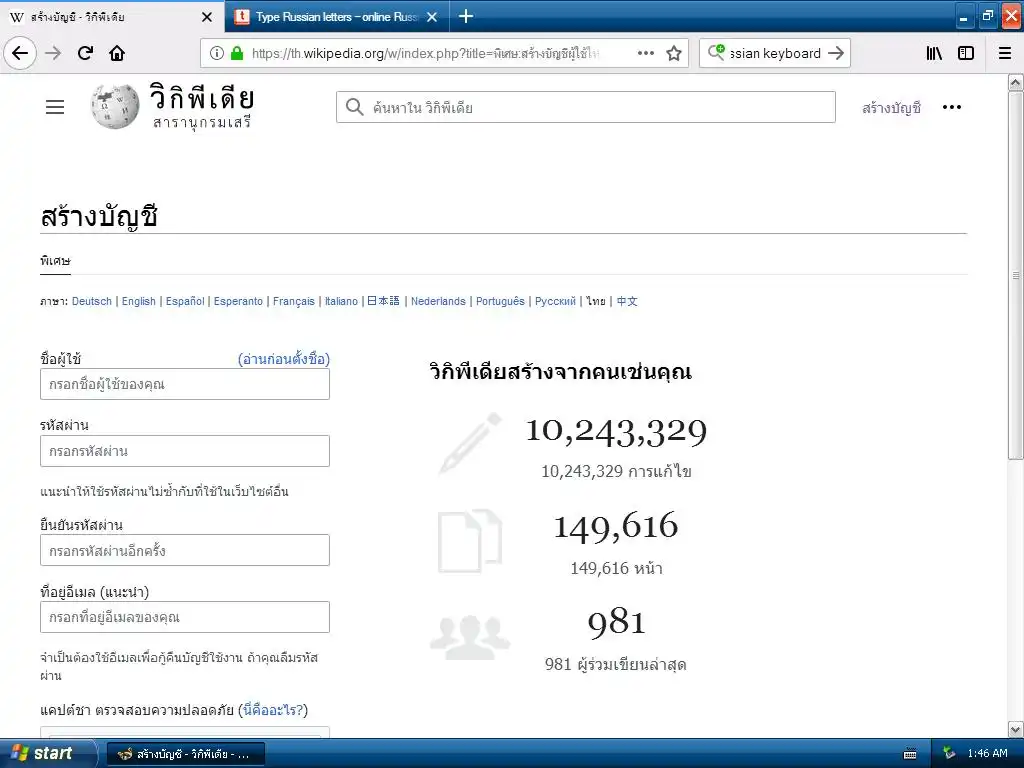Screen dimensions: 1024x768
Task: Switch language to Deutsch
Action: coord(91,301)
